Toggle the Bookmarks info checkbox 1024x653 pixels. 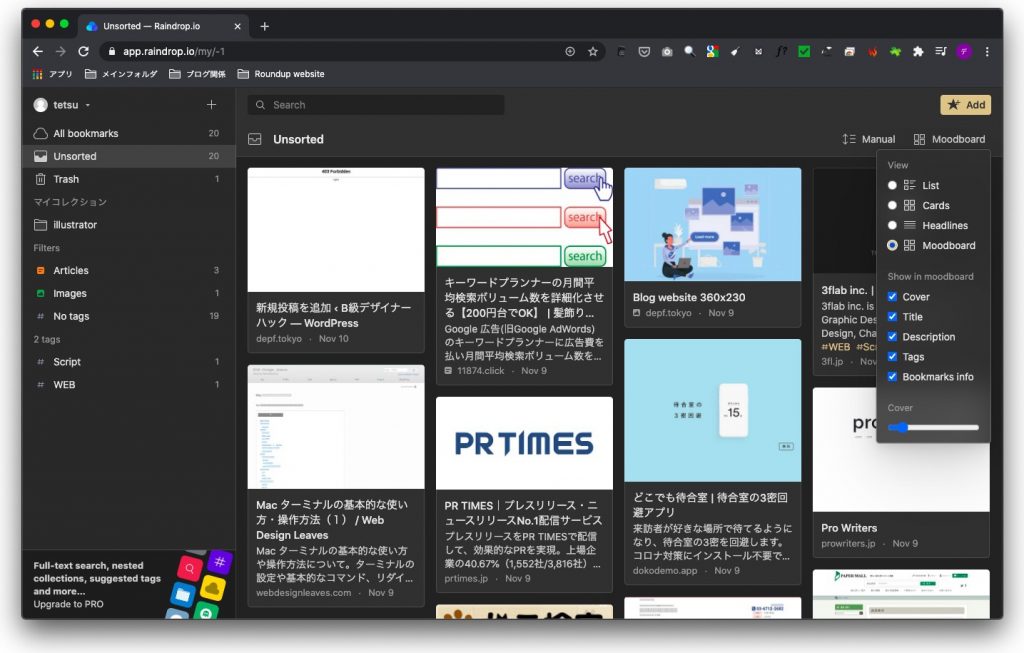pos(892,377)
